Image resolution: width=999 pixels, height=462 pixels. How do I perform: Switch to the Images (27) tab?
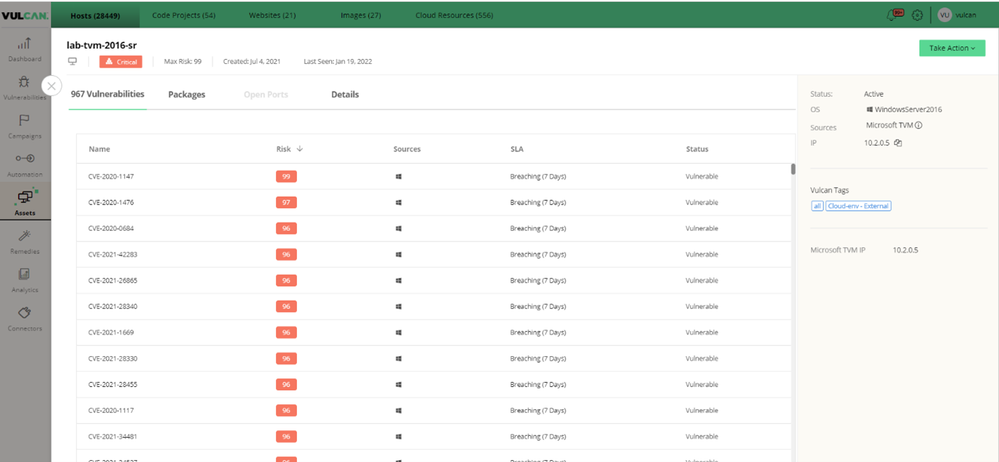pyautogui.click(x=361, y=15)
